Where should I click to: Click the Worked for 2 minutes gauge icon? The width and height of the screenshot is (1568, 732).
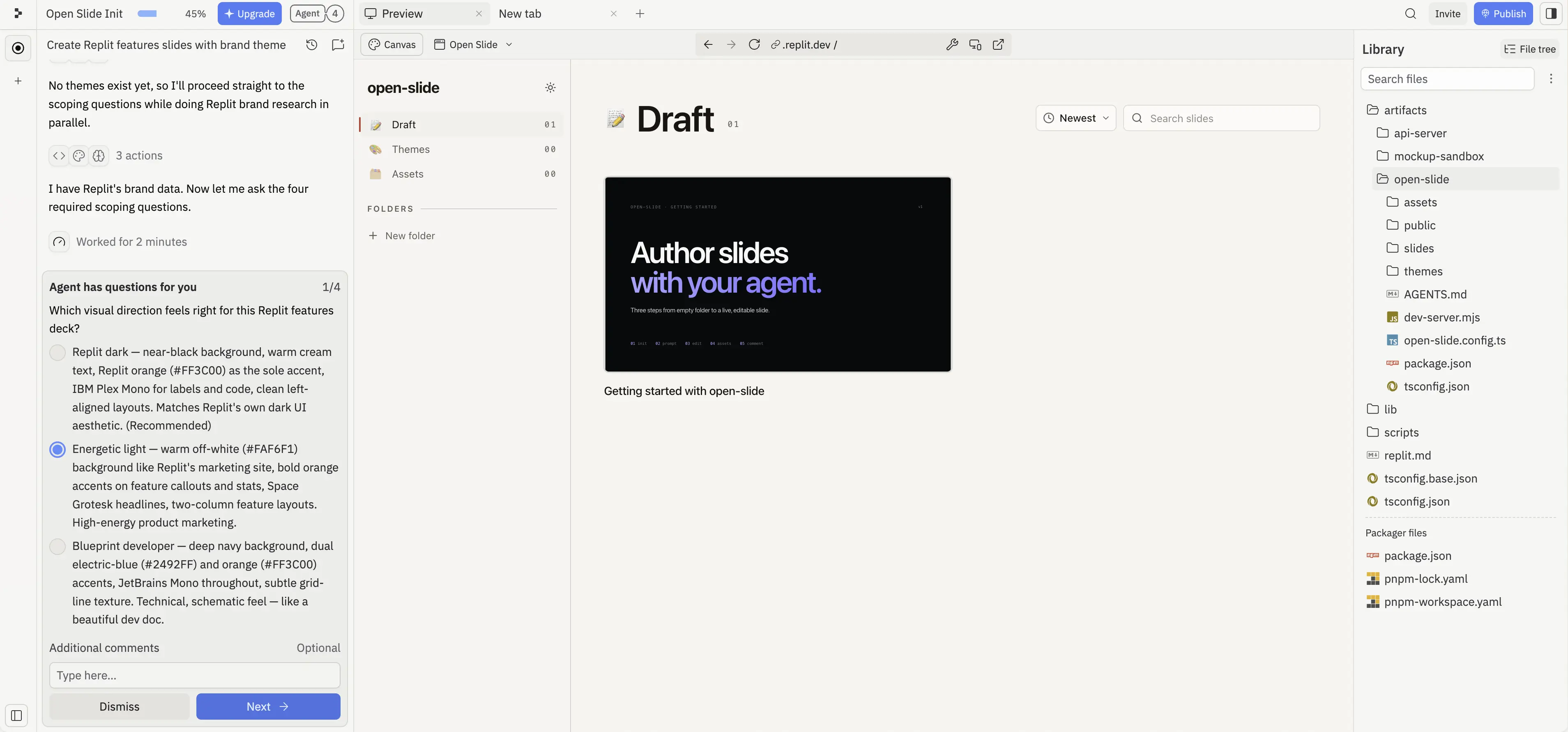(x=59, y=242)
